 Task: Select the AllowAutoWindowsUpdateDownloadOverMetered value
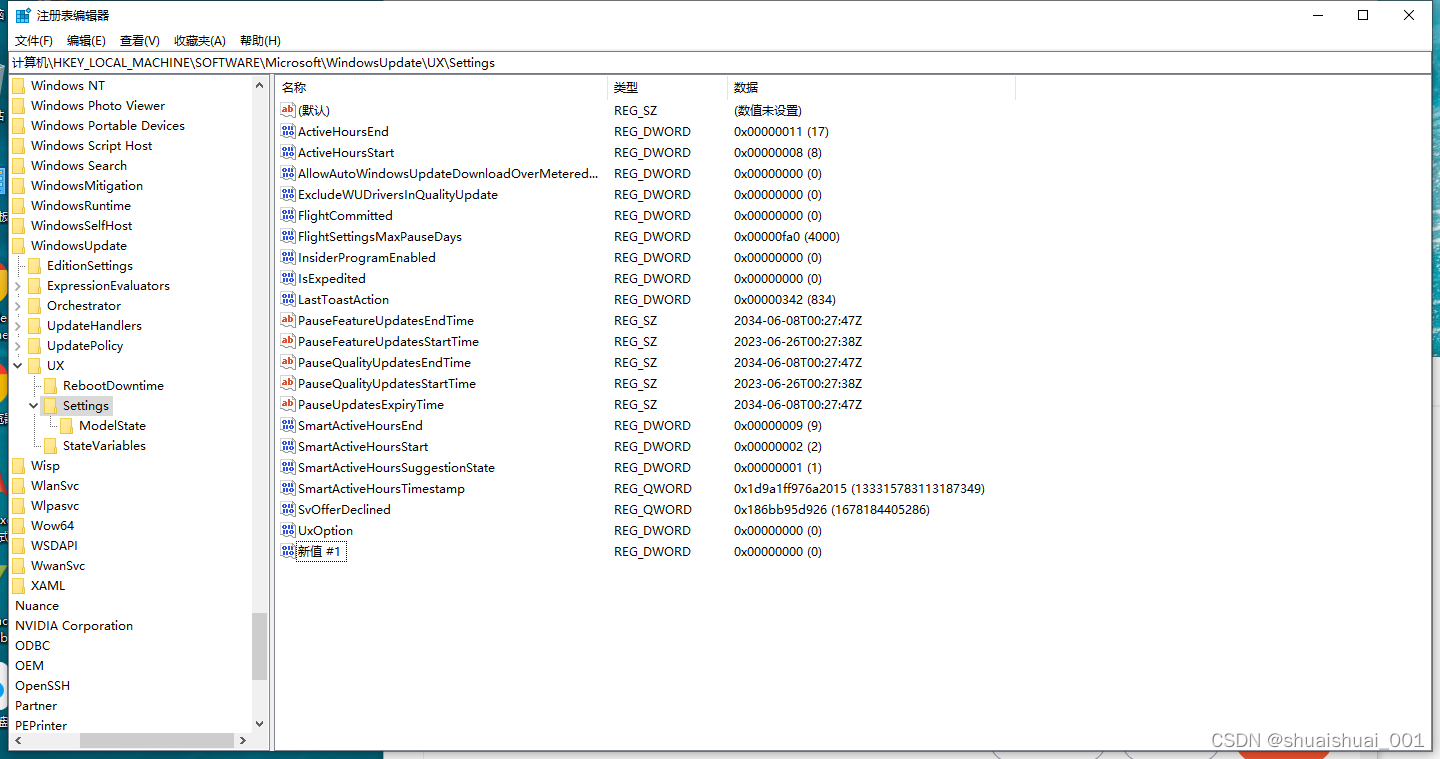(x=447, y=173)
